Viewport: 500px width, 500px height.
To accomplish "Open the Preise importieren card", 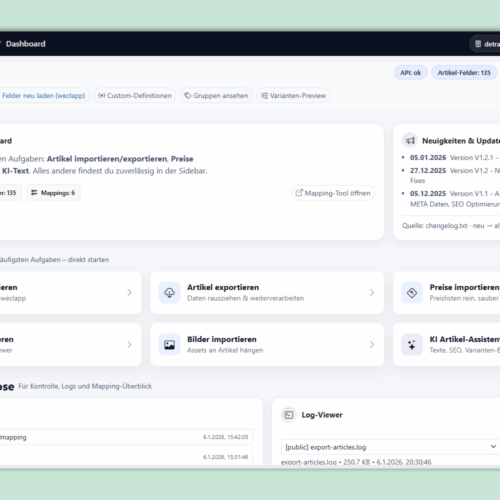I will [x=447, y=293].
